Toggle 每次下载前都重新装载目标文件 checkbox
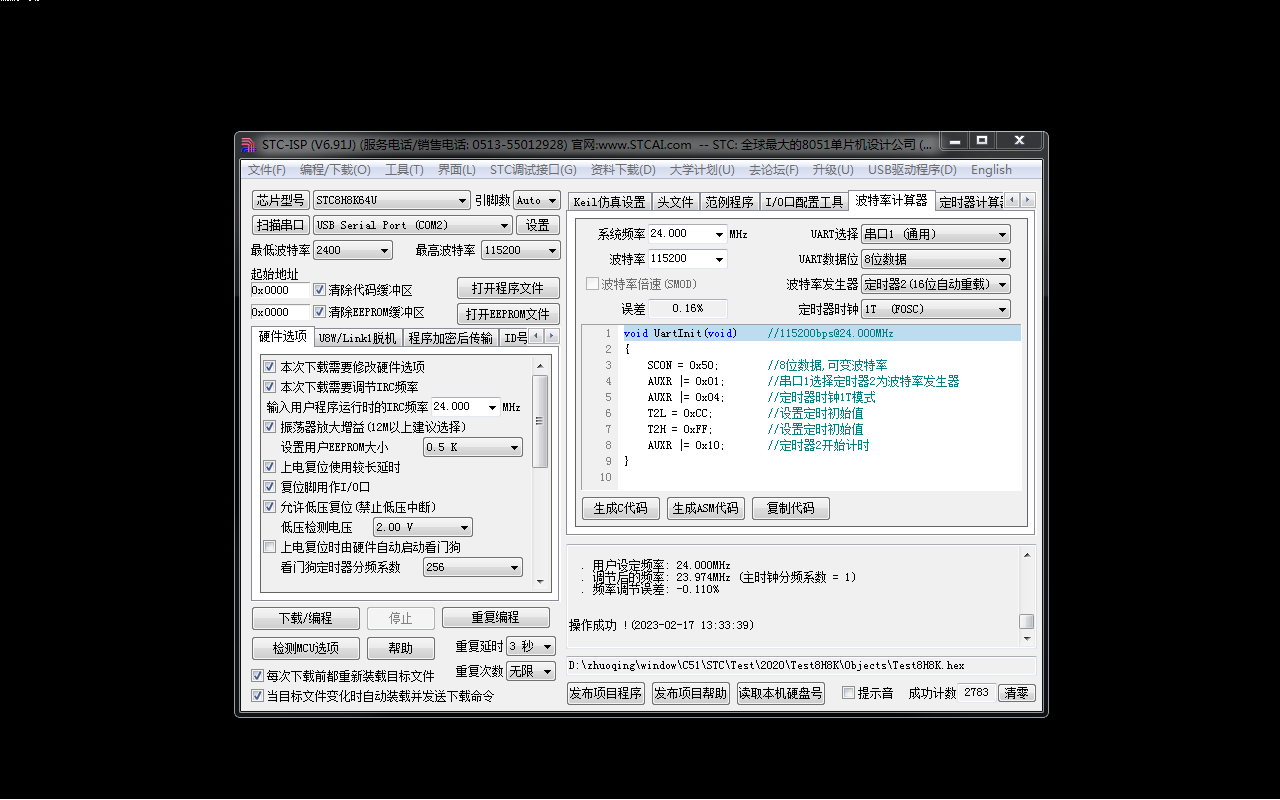The height and width of the screenshot is (800, 1280). 258,676
